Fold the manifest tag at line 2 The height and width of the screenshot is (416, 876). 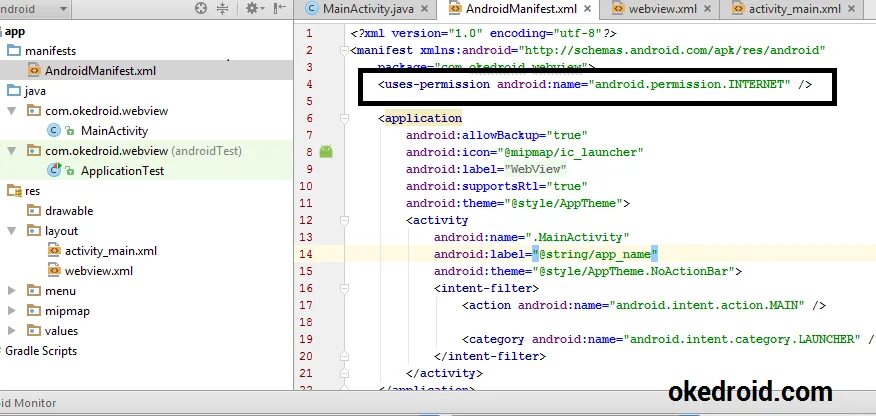pos(344,51)
